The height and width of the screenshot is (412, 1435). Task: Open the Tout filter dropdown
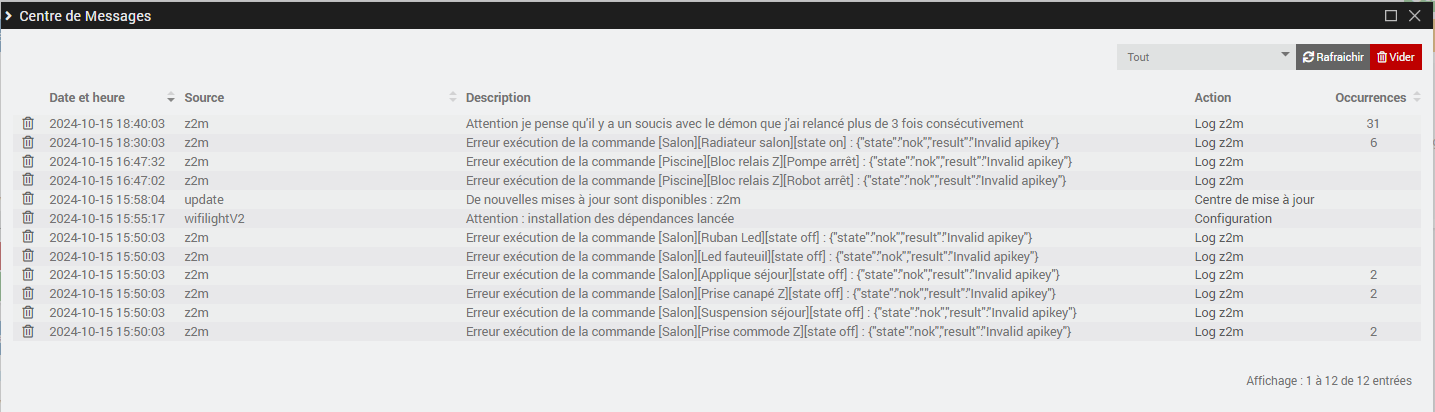coord(1206,57)
